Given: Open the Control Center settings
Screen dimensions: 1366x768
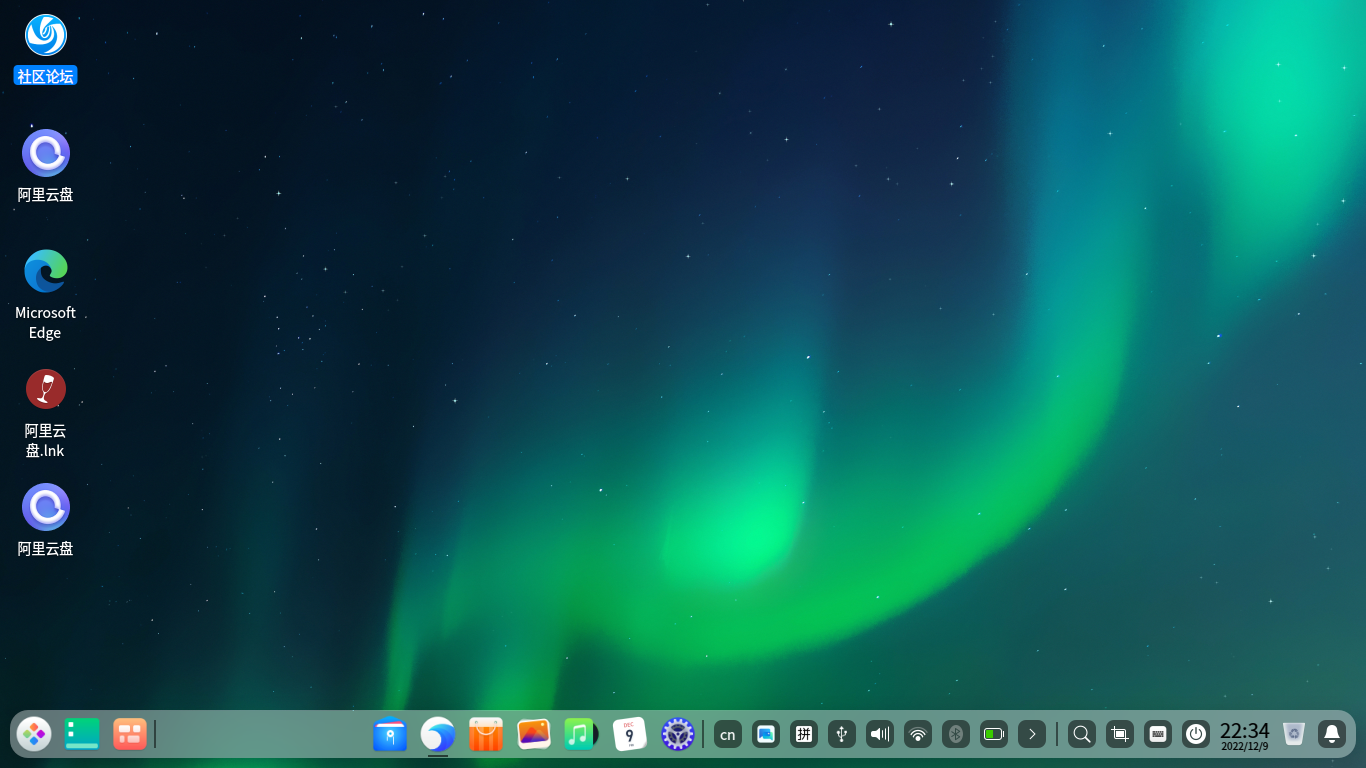Looking at the screenshot, I should tap(677, 734).
